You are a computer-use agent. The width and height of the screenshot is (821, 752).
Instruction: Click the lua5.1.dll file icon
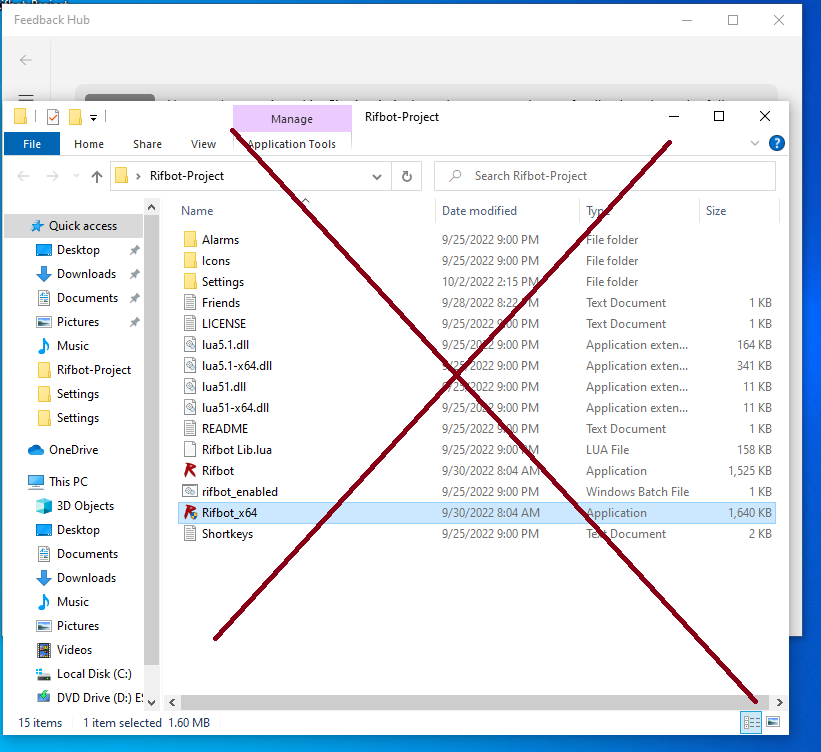pyautogui.click(x=190, y=345)
